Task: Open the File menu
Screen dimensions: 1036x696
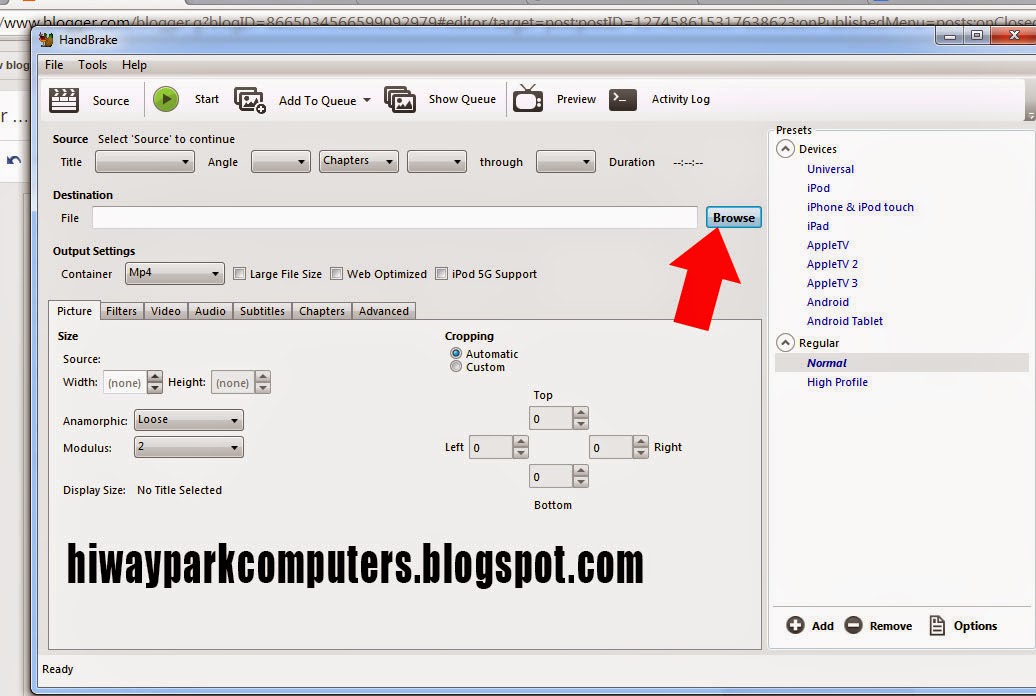Action: pos(54,65)
